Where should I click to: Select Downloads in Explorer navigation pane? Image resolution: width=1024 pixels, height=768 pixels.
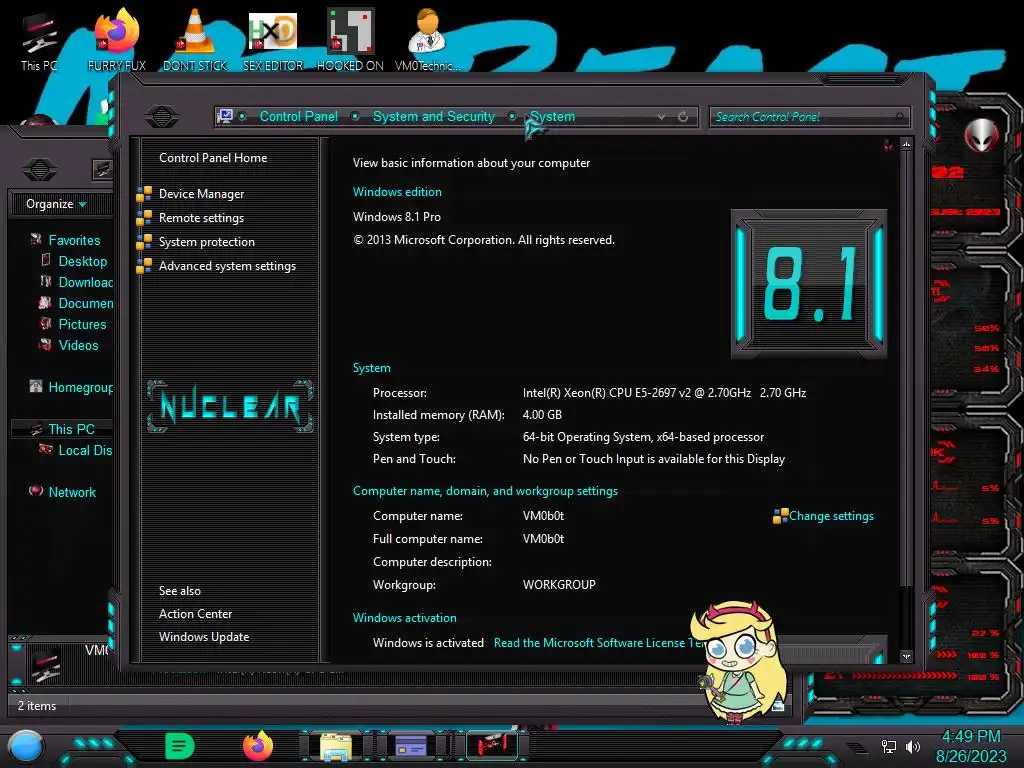click(85, 282)
